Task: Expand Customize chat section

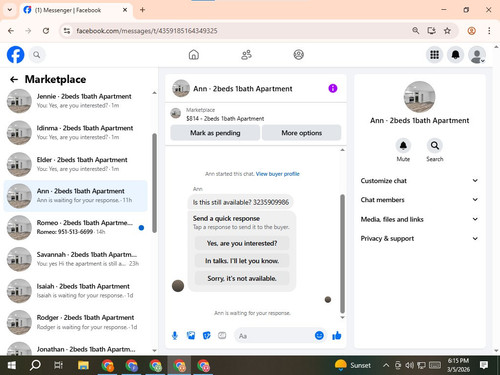Action: 419,181
